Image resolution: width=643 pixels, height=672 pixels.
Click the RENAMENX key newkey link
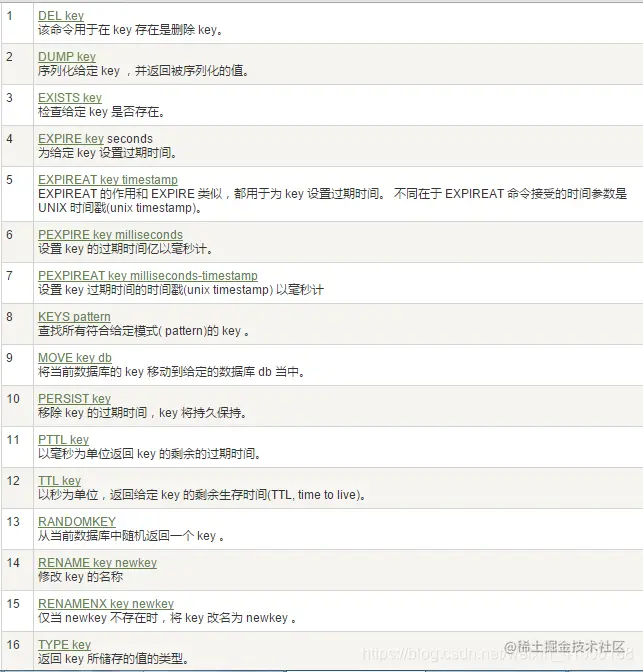tap(106, 604)
